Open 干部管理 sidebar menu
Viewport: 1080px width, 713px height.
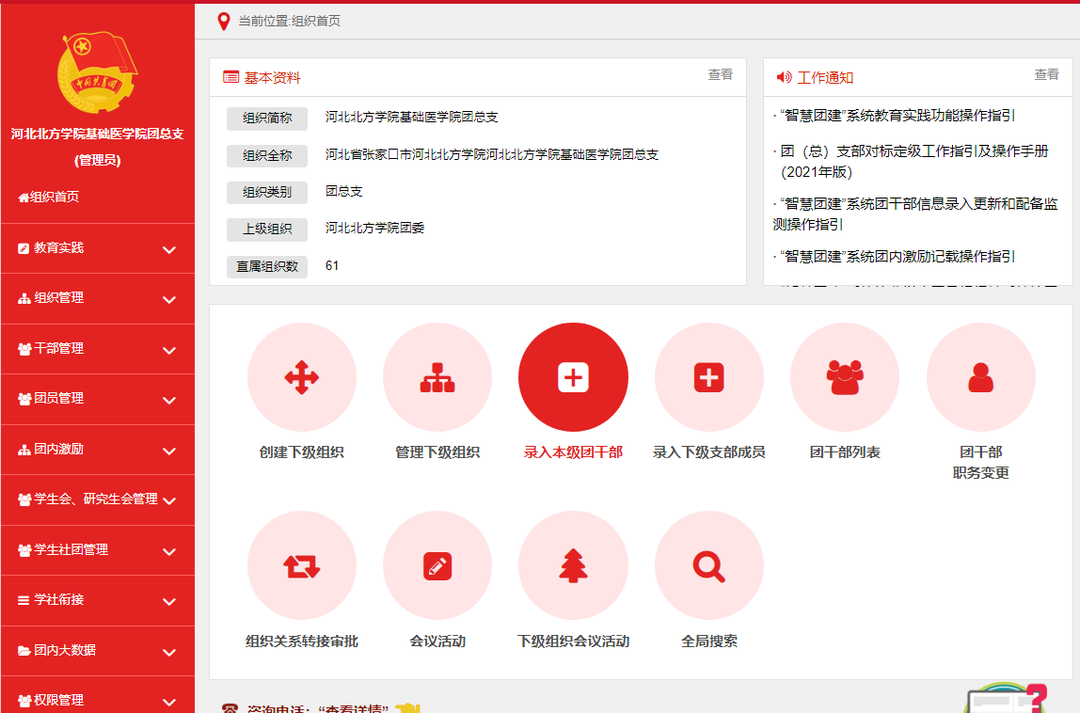[98, 349]
